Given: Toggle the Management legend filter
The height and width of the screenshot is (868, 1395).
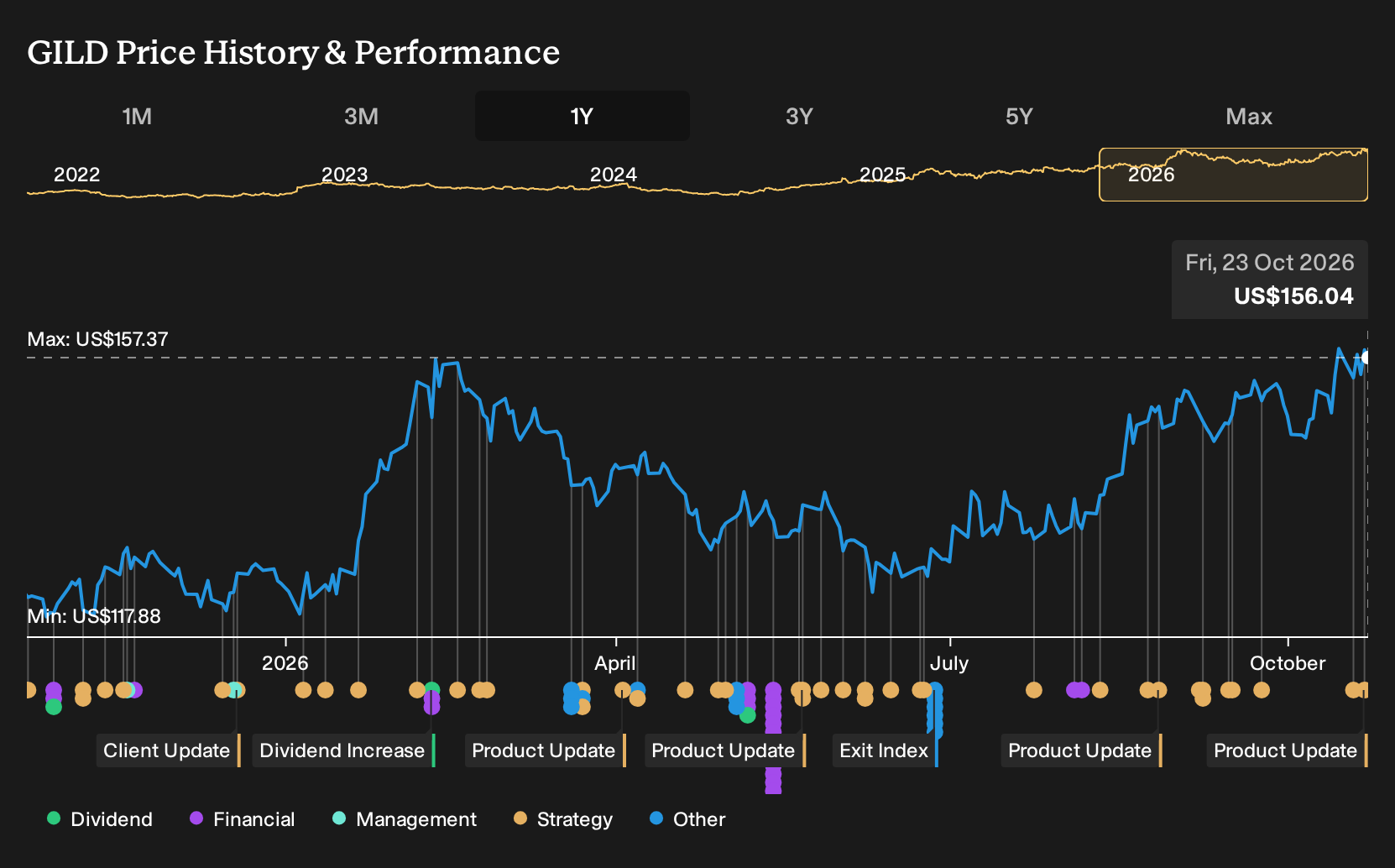Looking at the screenshot, I should (x=405, y=819).
